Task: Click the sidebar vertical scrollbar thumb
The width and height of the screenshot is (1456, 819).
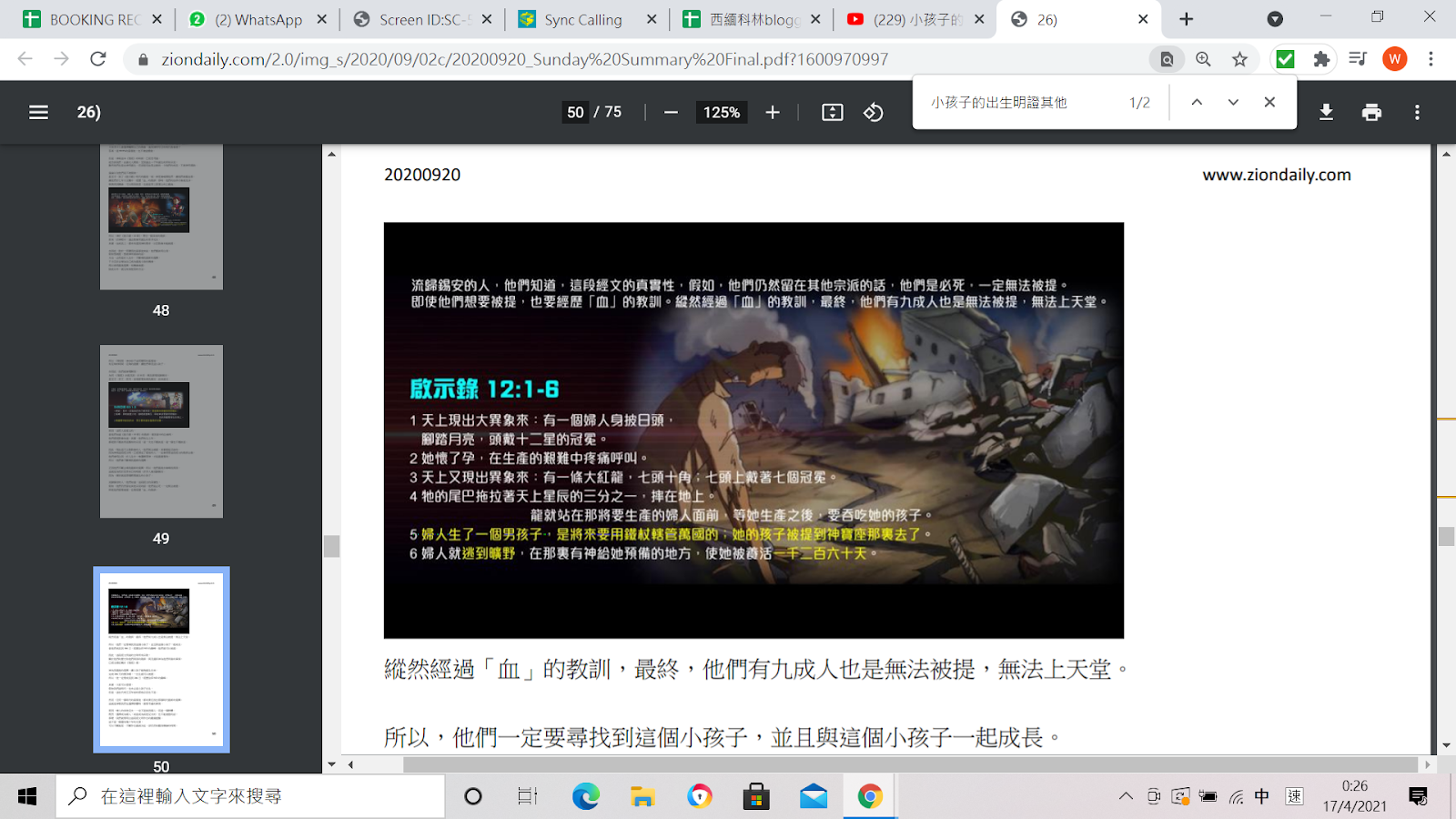Action: coord(331,546)
